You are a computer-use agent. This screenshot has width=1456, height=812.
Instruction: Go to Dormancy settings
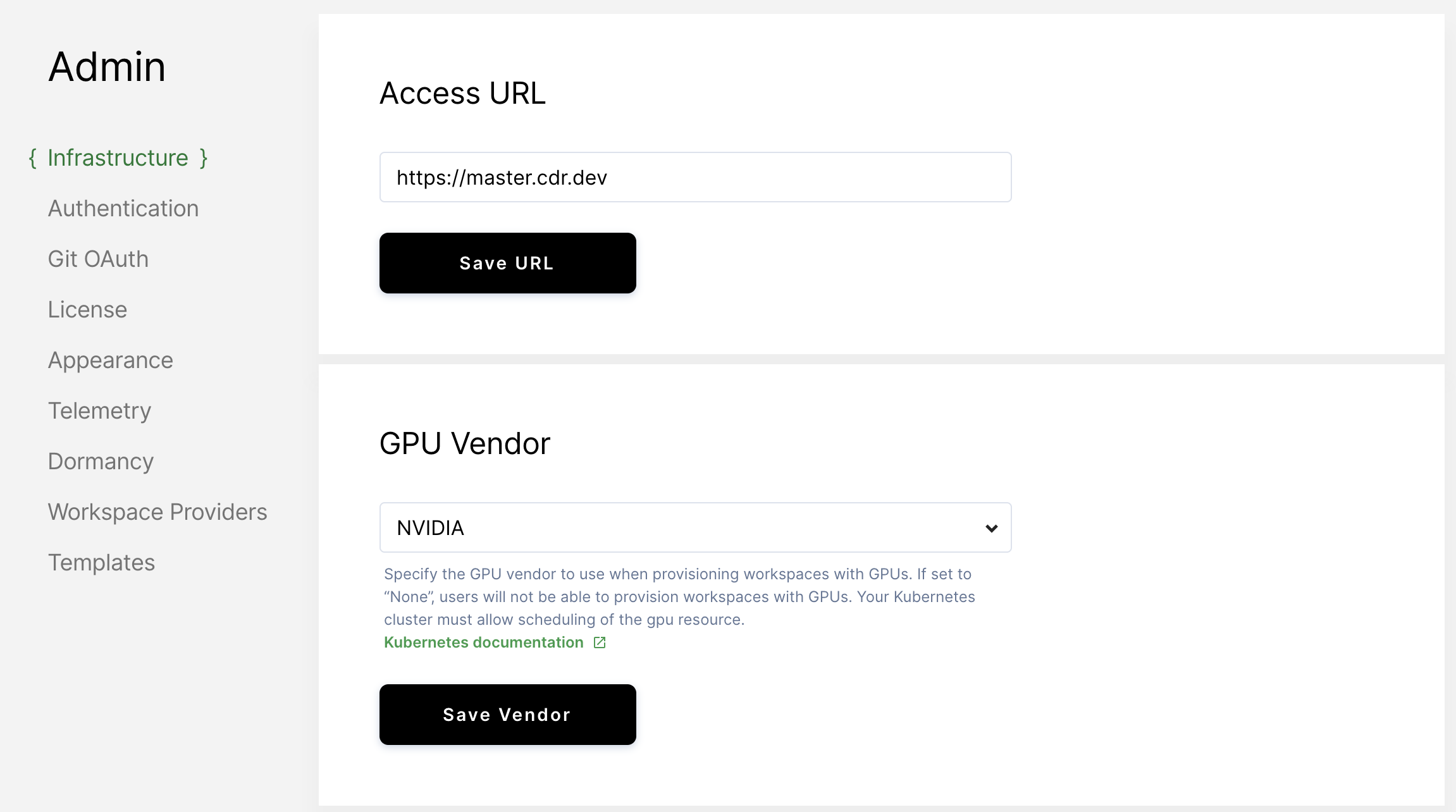pyautogui.click(x=101, y=462)
